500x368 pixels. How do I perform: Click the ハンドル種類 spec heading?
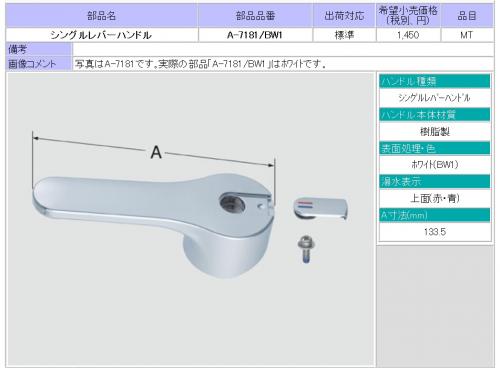click(x=435, y=81)
